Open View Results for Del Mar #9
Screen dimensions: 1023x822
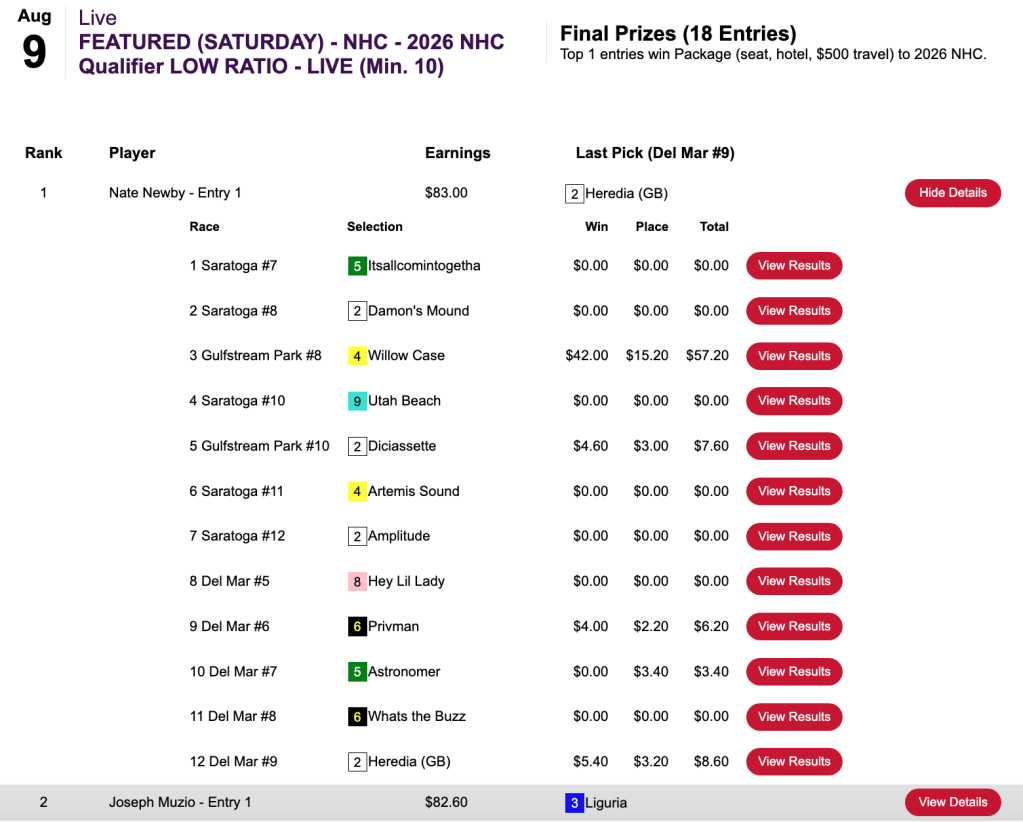(794, 761)
